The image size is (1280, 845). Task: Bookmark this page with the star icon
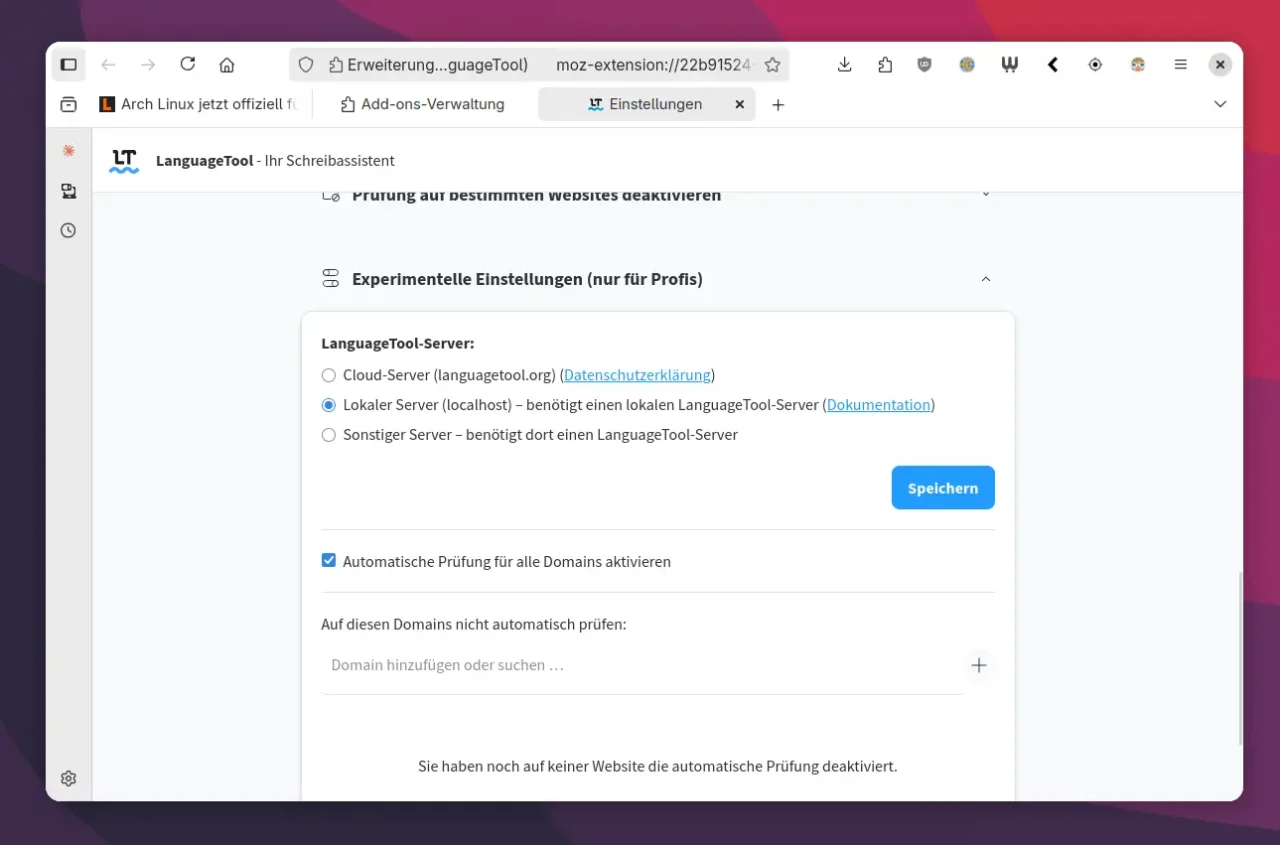[772, 65]
